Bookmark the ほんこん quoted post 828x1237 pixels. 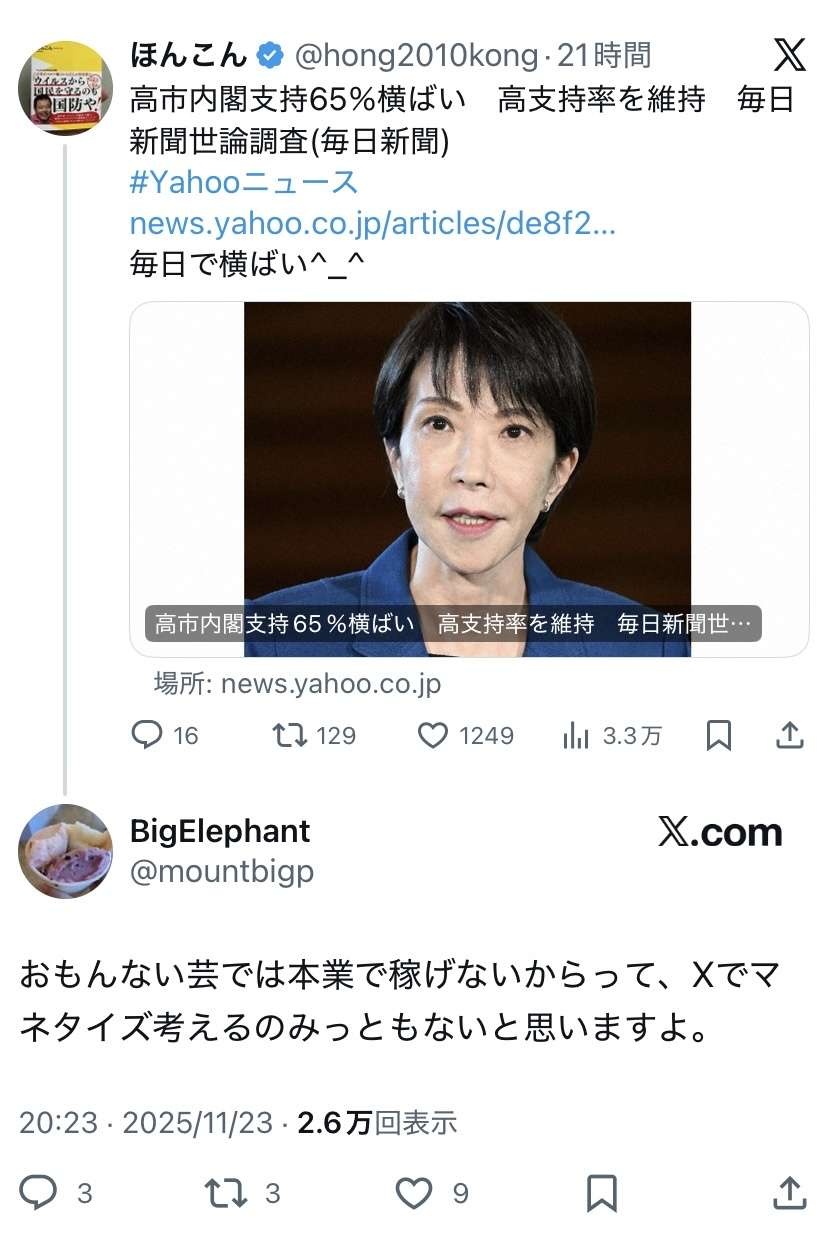point(719,736)
